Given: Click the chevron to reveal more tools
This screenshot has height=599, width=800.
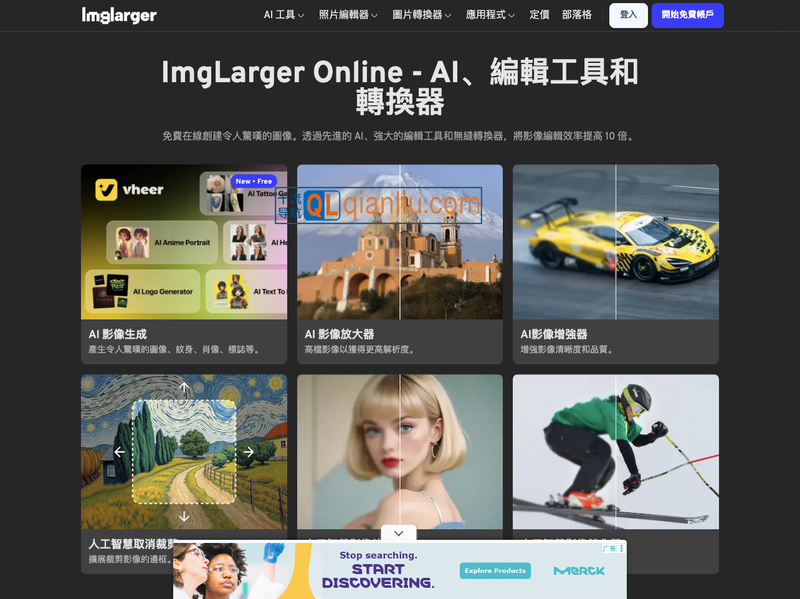Looking at the screenshot, I should tap(398, 534).
